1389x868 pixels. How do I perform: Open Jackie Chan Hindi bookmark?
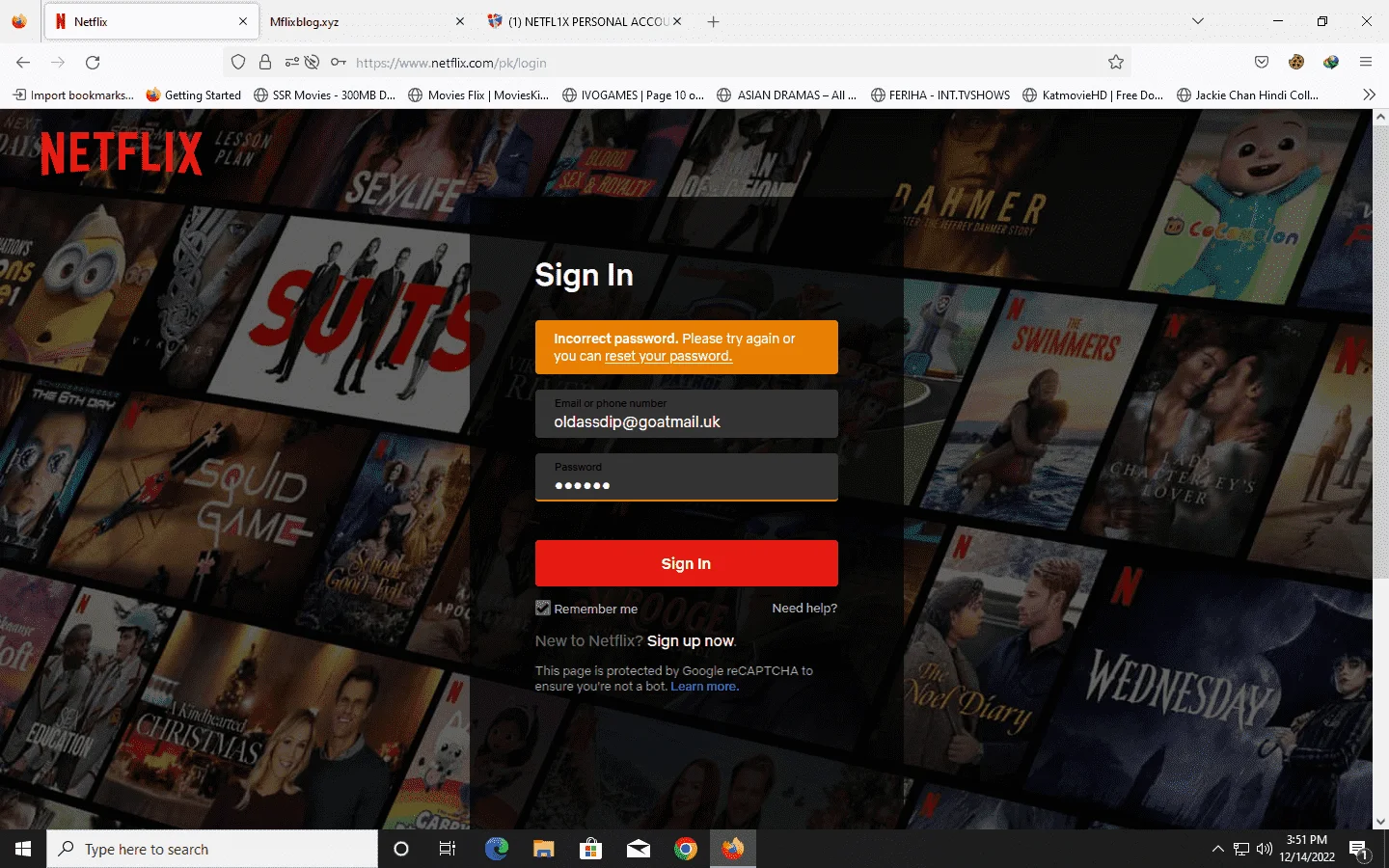[1248, 95]
